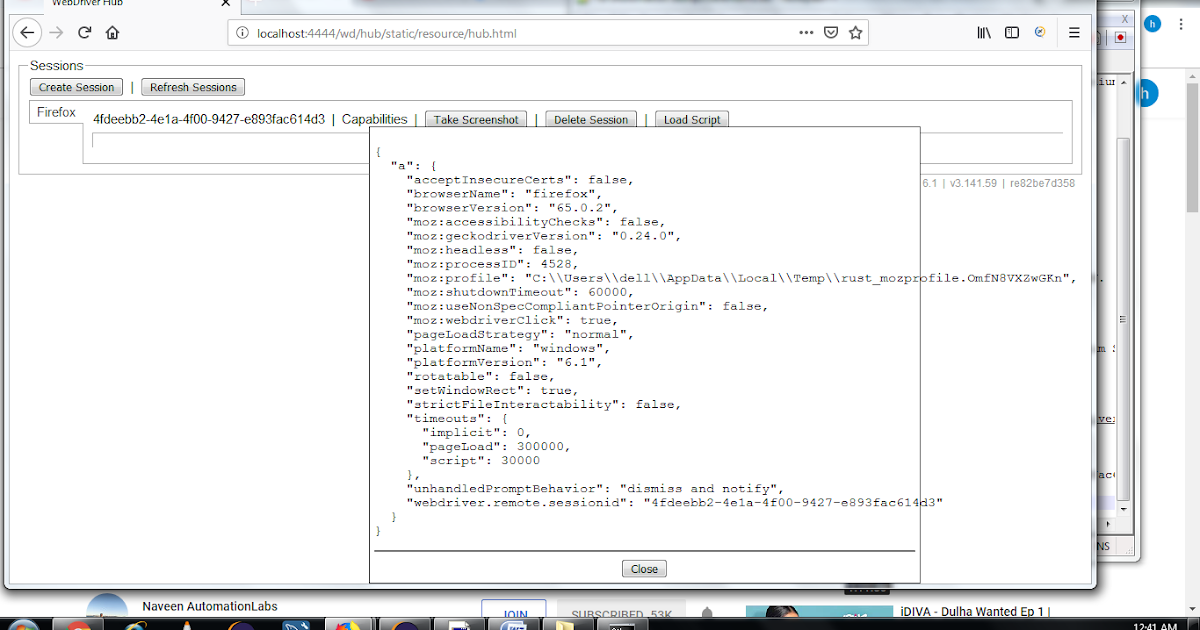Launch Google Chrome from the taskbar
1200x630 pixels.
coord(80,623)
